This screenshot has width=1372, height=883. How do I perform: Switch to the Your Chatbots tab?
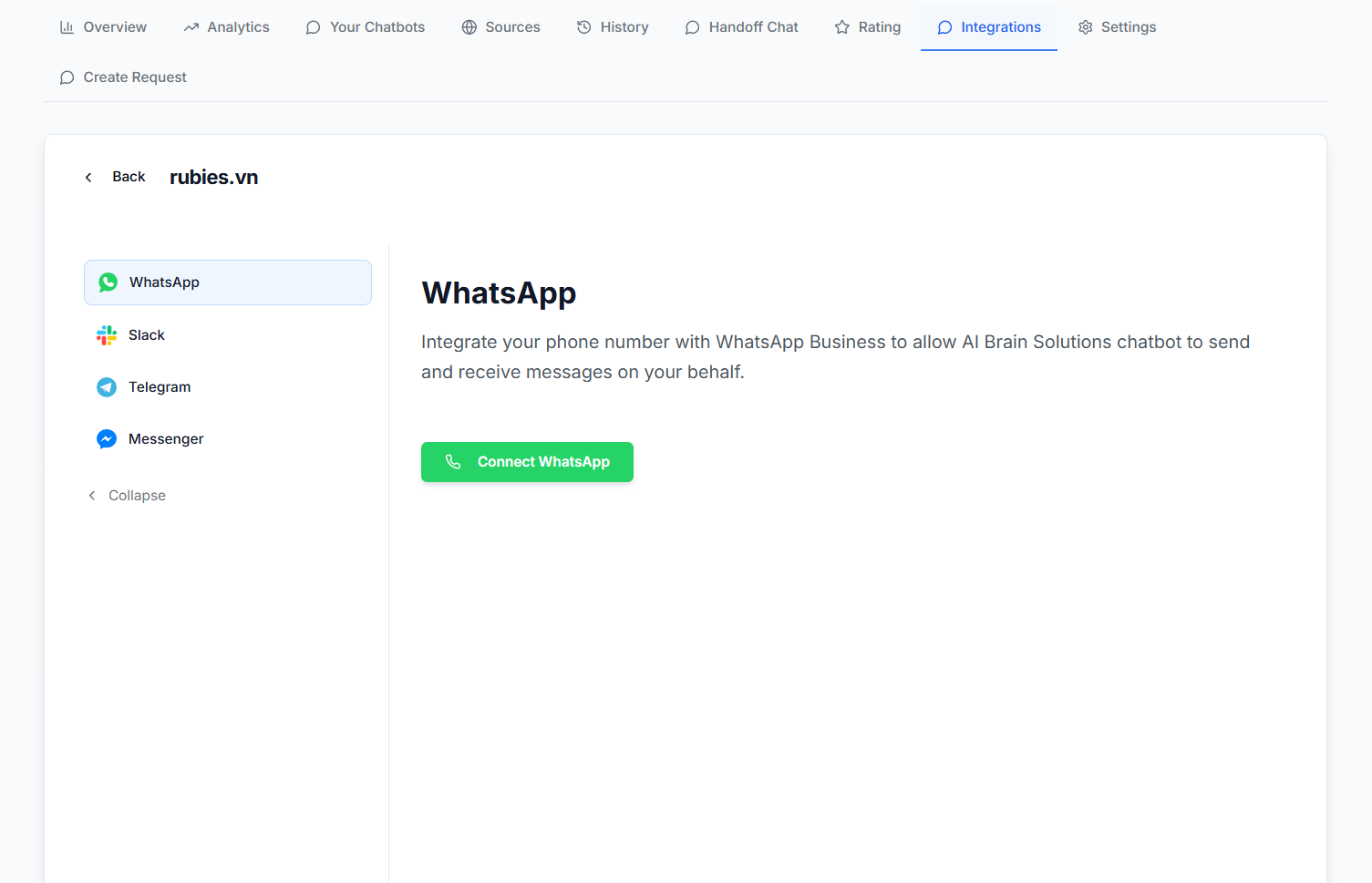coord(366,27)
